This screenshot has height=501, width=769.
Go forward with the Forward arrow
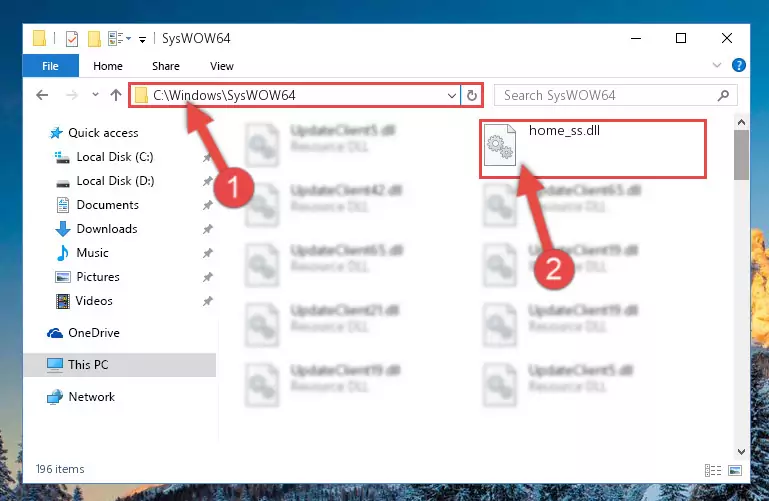(72, 95)
